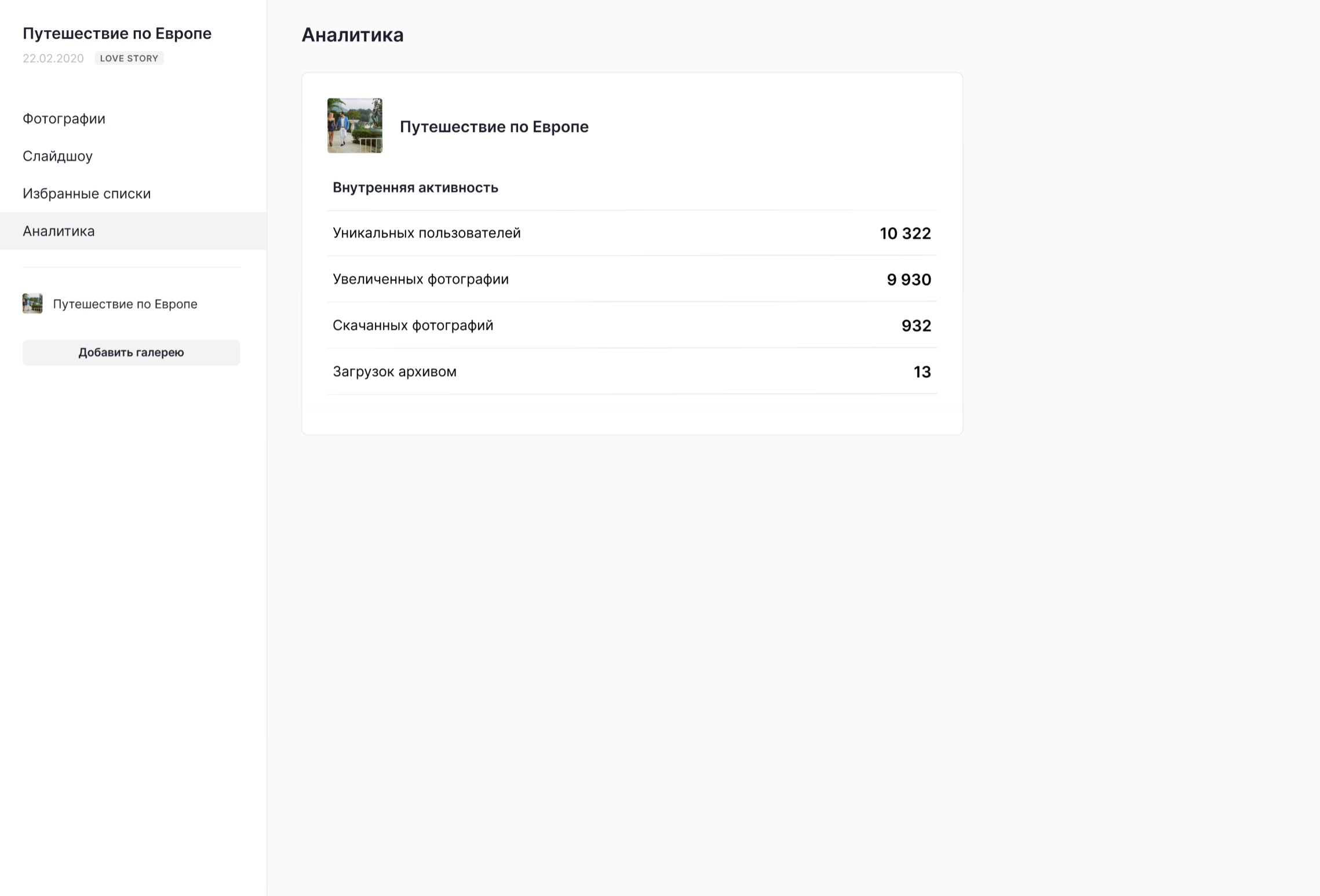This screenshot has width=1320, height=896.
Task: Click the large gallery cover photo in analytics card
Action: click(x=355, y=126)
